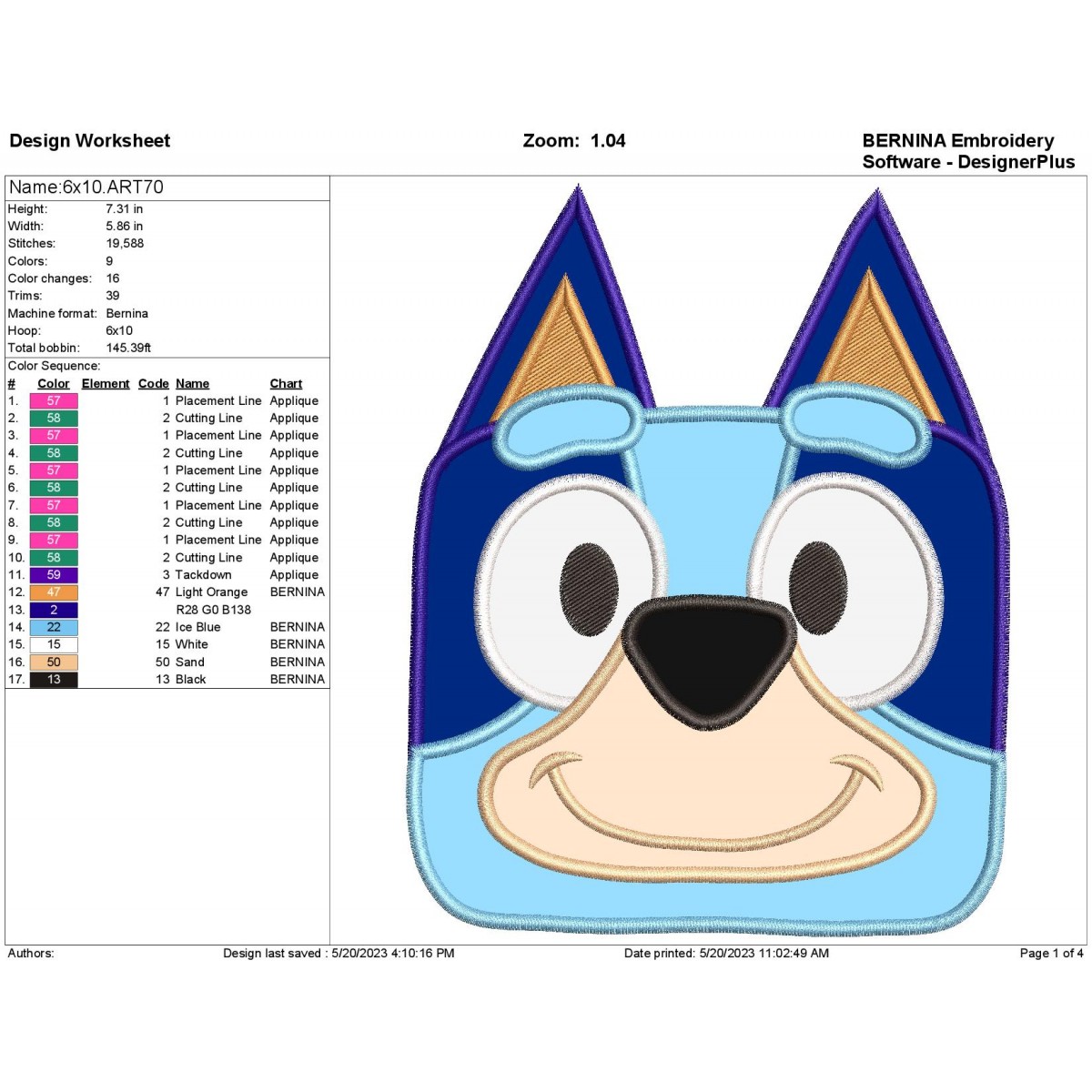Select the Total bobbin value 145.39ft
Screen dimensions: 1092x1092
[128, 349]
